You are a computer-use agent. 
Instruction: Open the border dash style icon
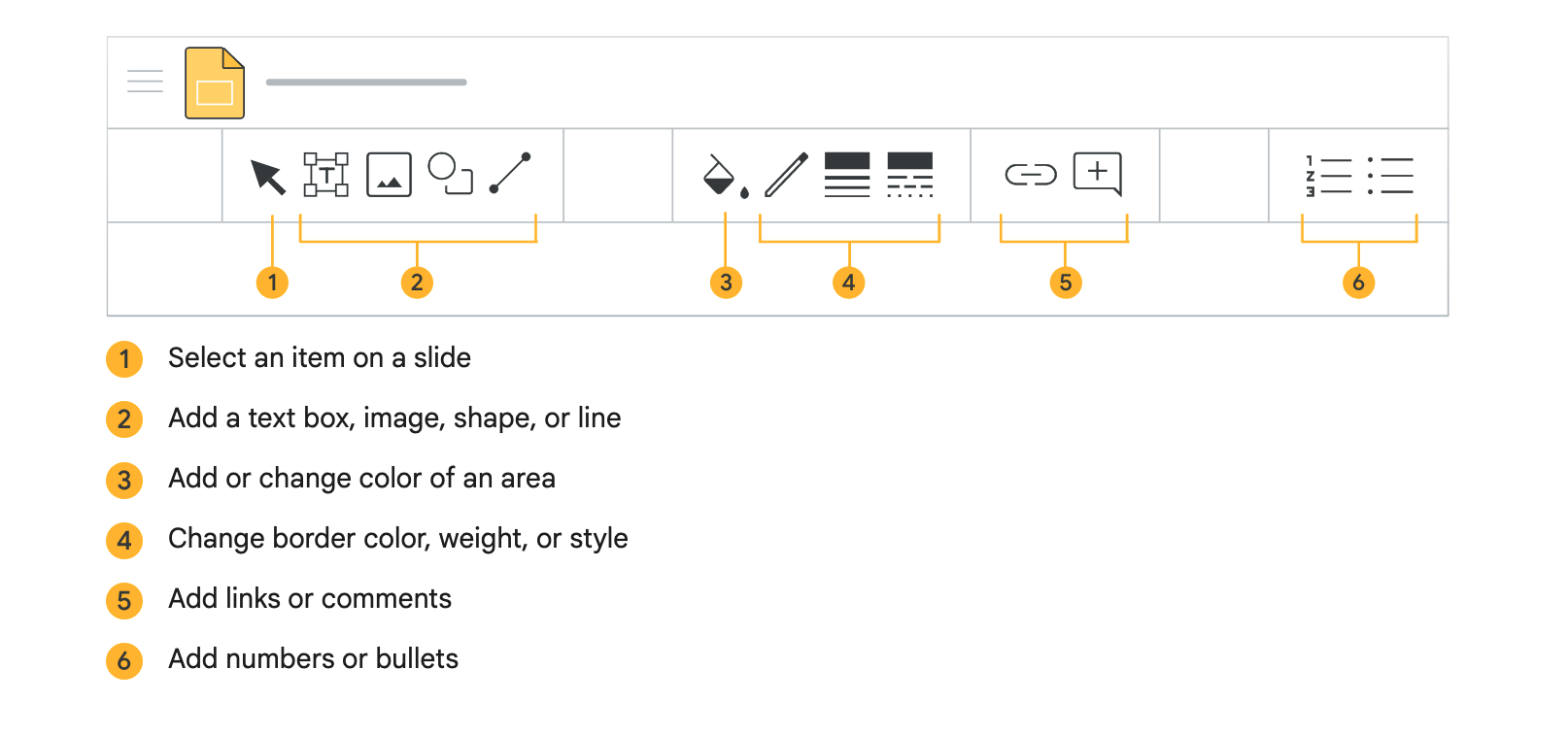[909, 175]
